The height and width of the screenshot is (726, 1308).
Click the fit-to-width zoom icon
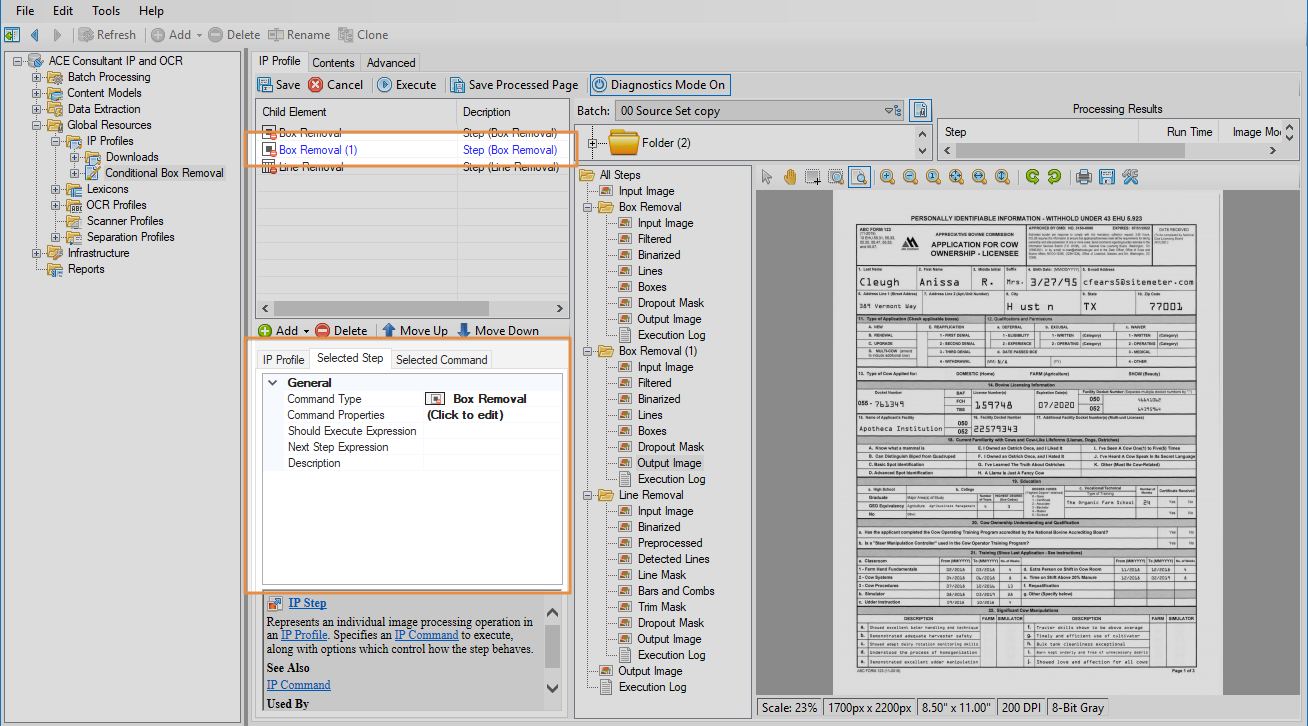[979, 177]
